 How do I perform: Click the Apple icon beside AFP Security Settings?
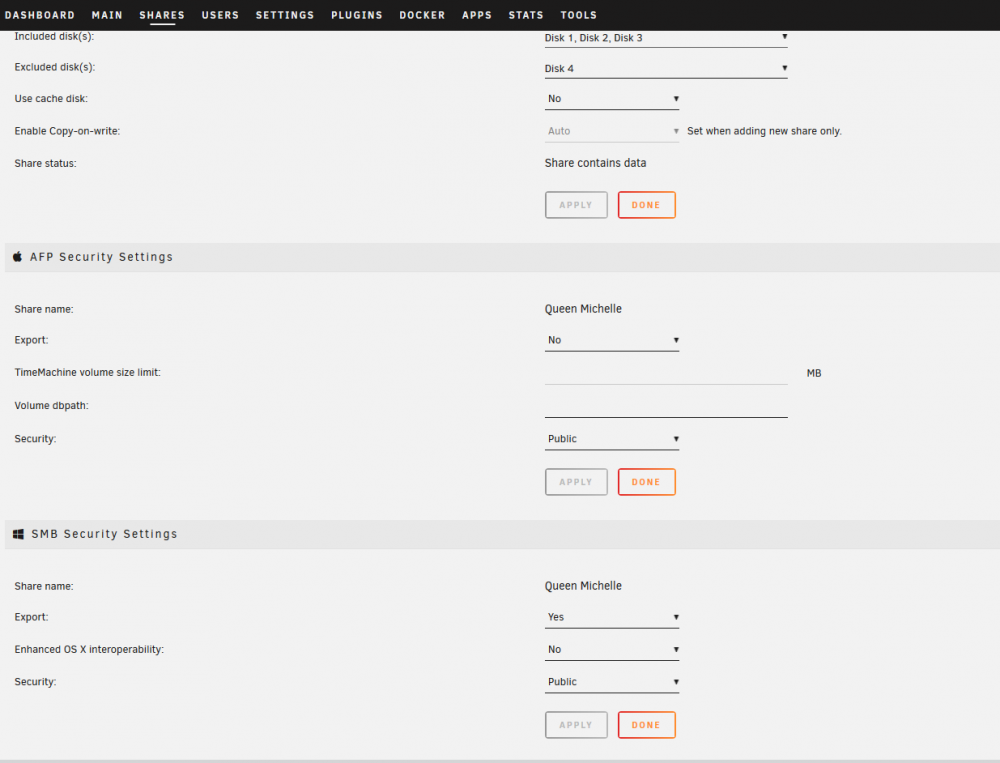click(x=18, y=256)
